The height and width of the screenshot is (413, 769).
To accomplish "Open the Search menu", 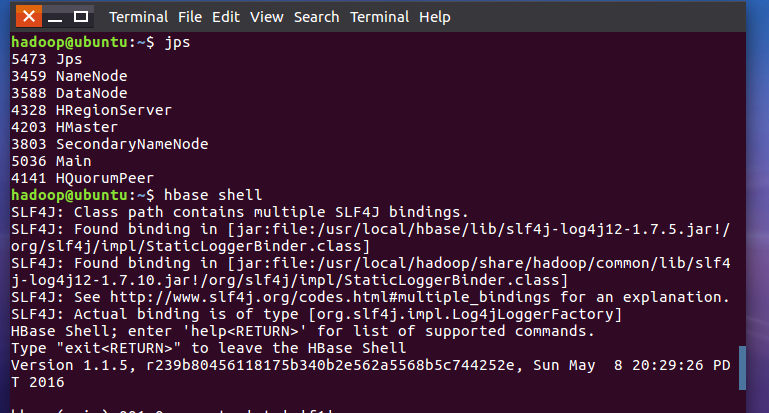I will pos(316,17).
